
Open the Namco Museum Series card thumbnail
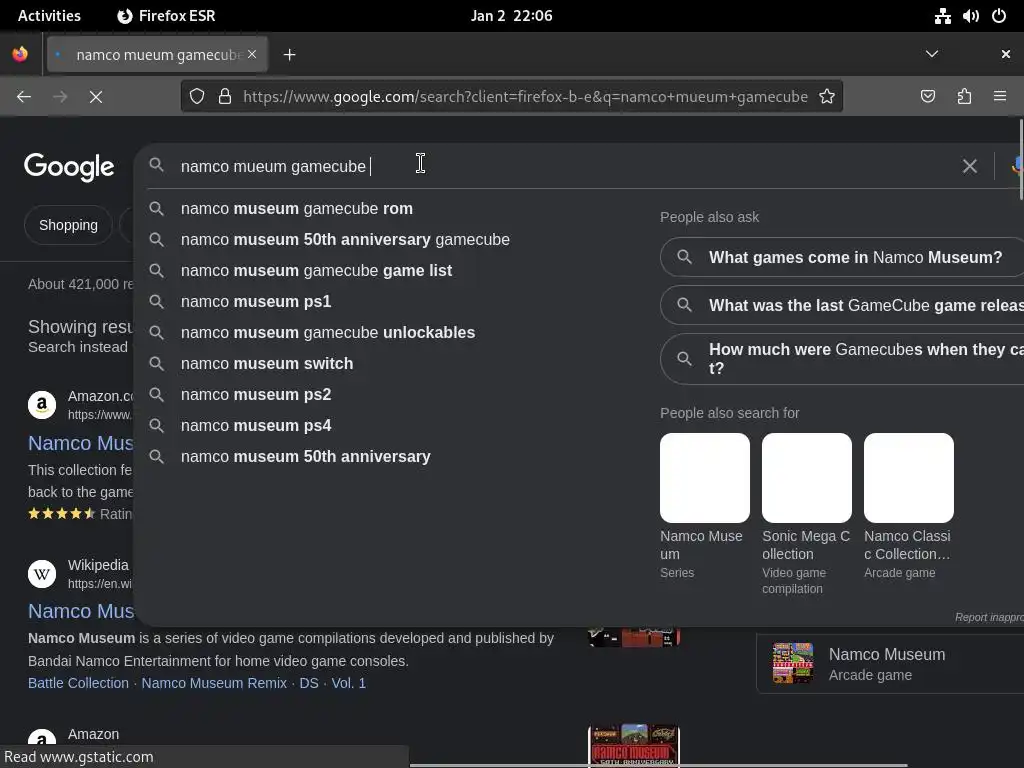705,478
